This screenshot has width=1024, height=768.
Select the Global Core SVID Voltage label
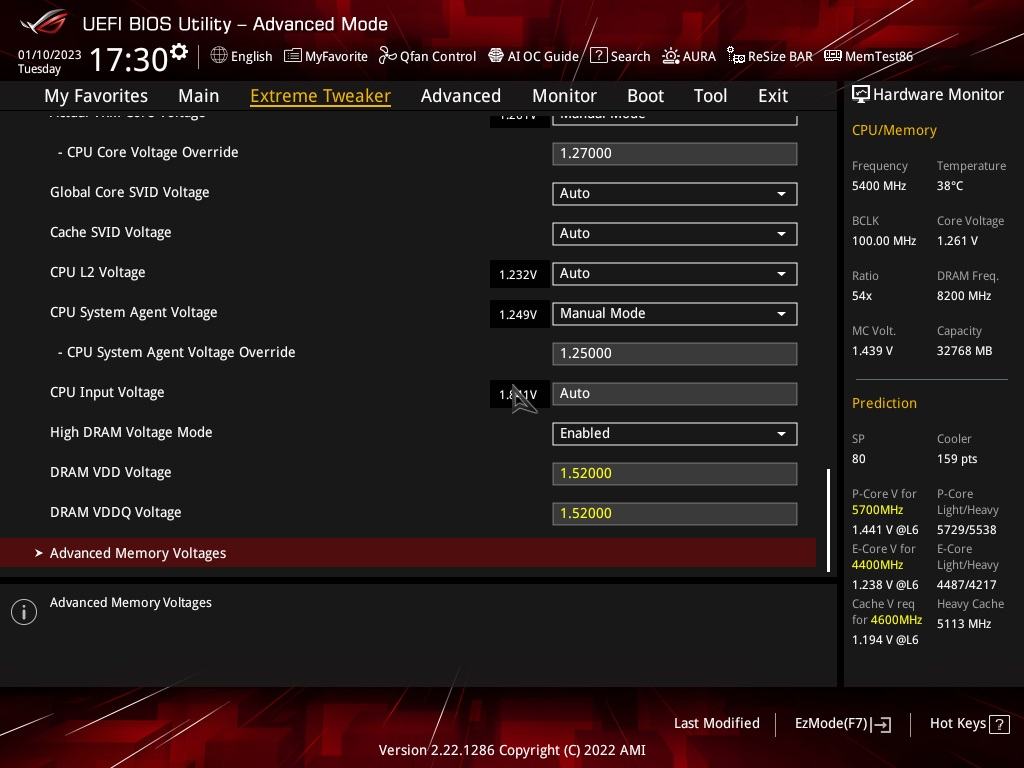click(x=129, y=193)
